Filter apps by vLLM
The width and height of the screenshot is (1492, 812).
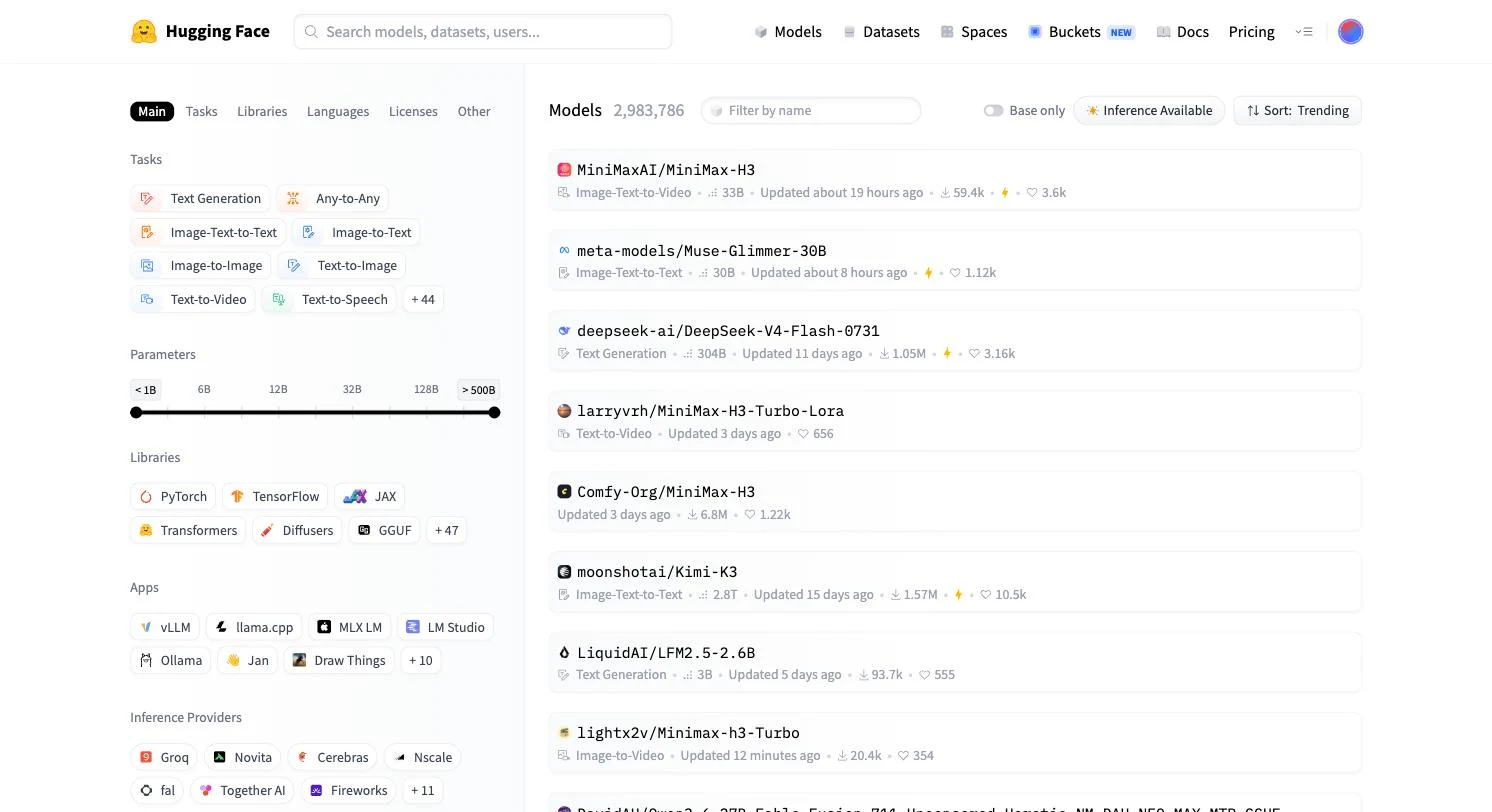pyautogui.click(x=165, y=627)
